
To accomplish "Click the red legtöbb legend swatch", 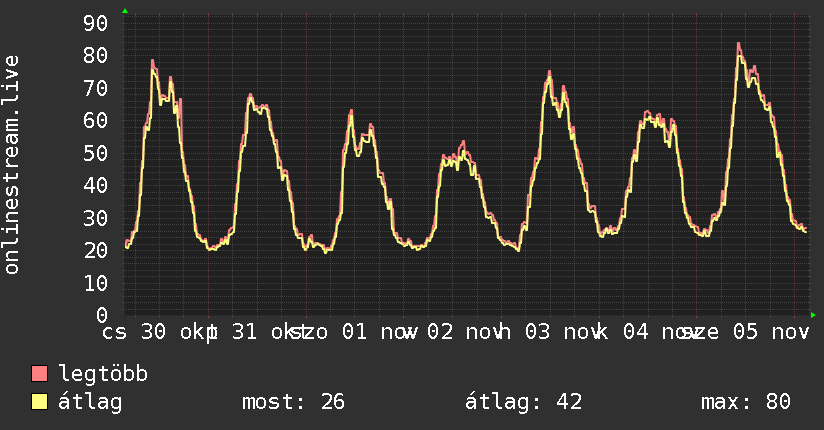I will click(40, 374).
